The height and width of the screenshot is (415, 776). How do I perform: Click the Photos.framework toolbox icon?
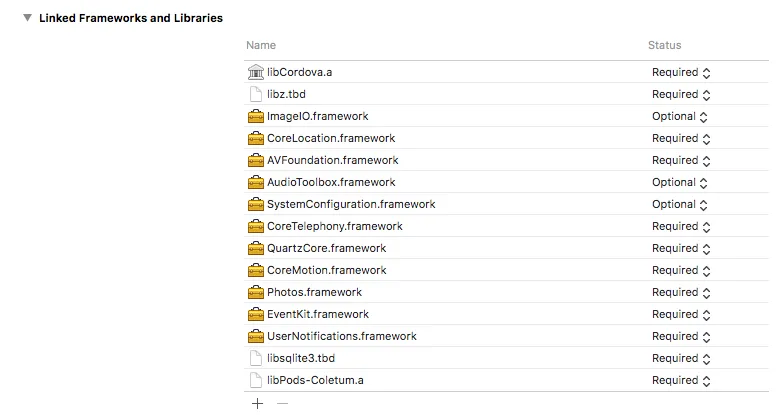255,292
